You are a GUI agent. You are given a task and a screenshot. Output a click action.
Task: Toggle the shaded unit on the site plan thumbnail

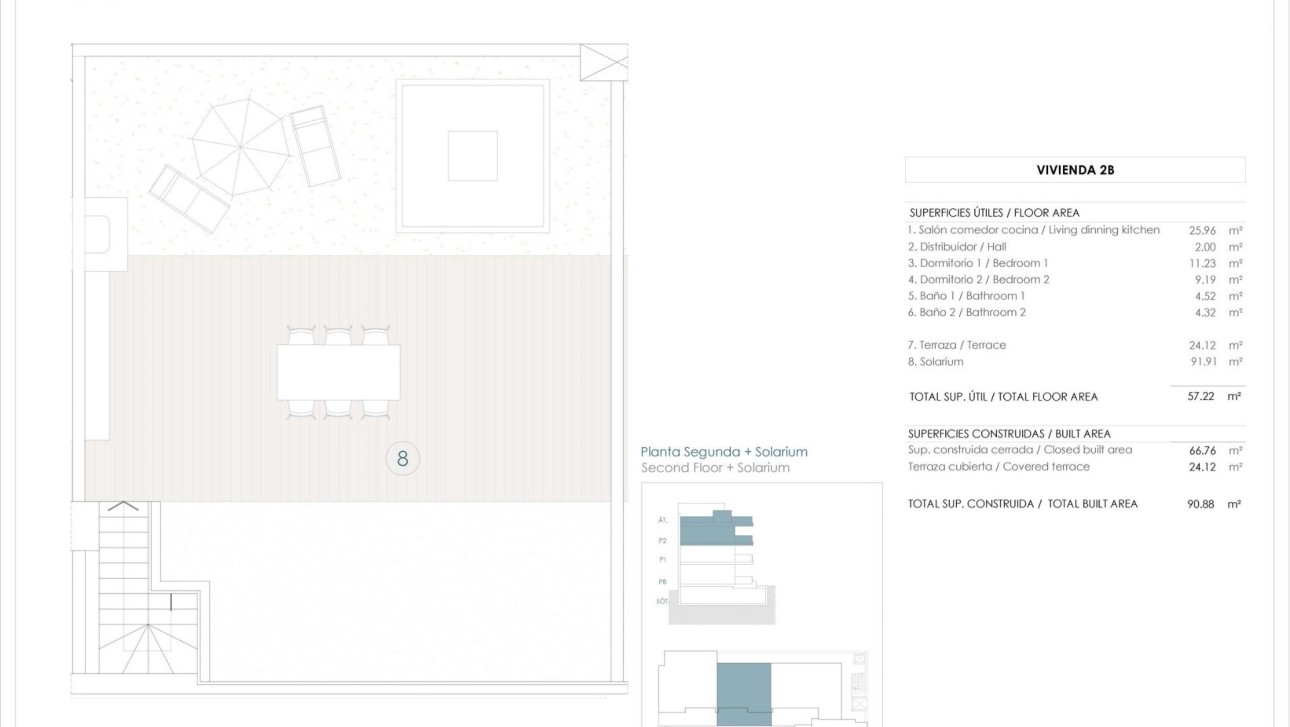(x=743, y=688)
